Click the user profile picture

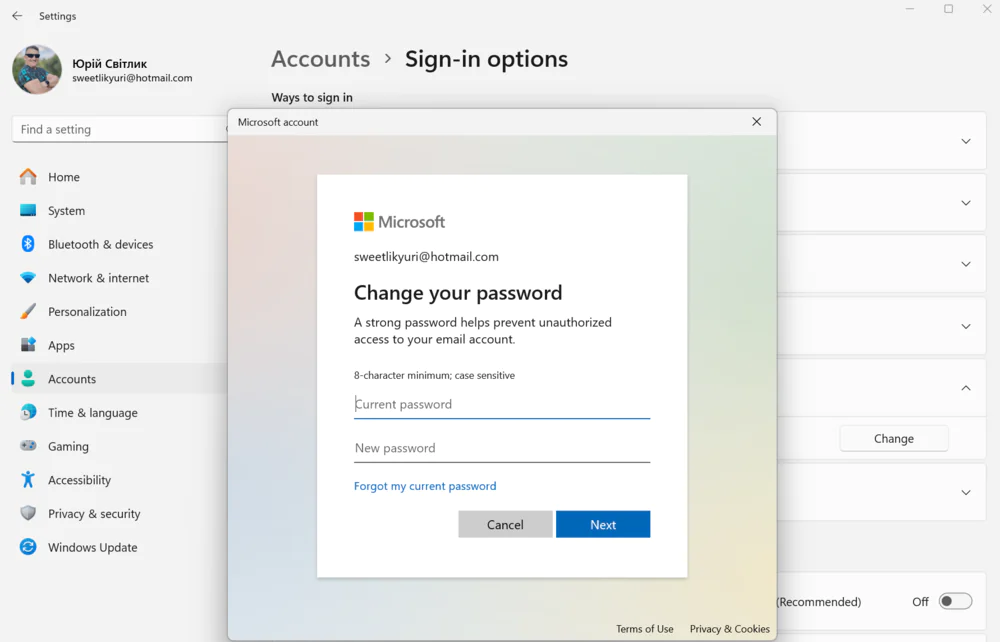point(37,69)
